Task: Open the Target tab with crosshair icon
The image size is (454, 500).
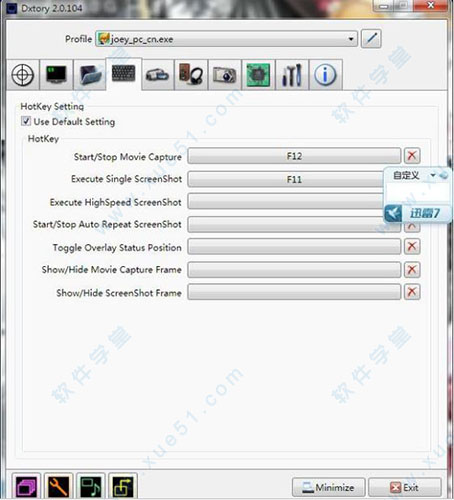Action: tap(23, 75)
